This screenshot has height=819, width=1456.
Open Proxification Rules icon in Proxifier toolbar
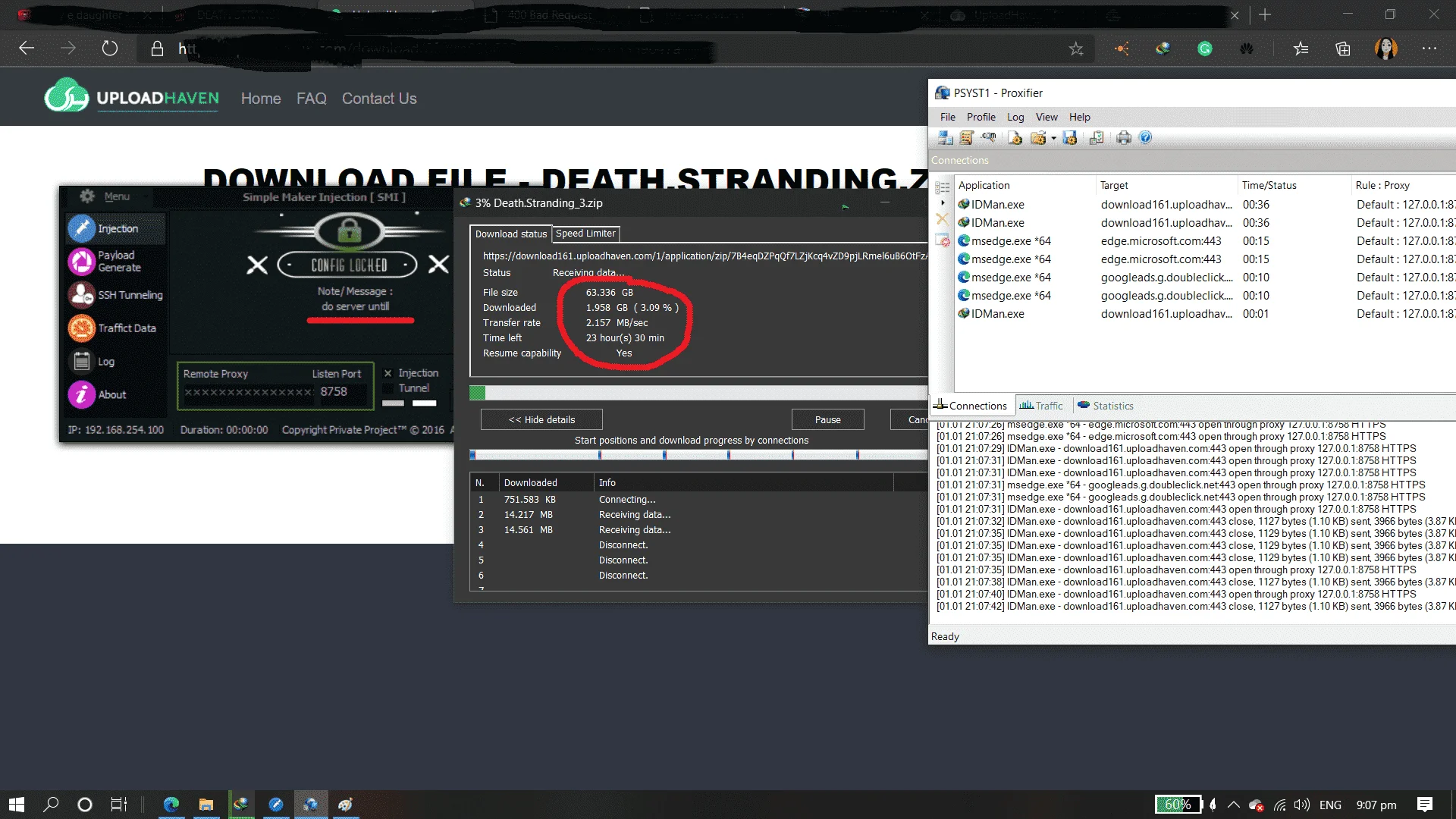point(966,137)
